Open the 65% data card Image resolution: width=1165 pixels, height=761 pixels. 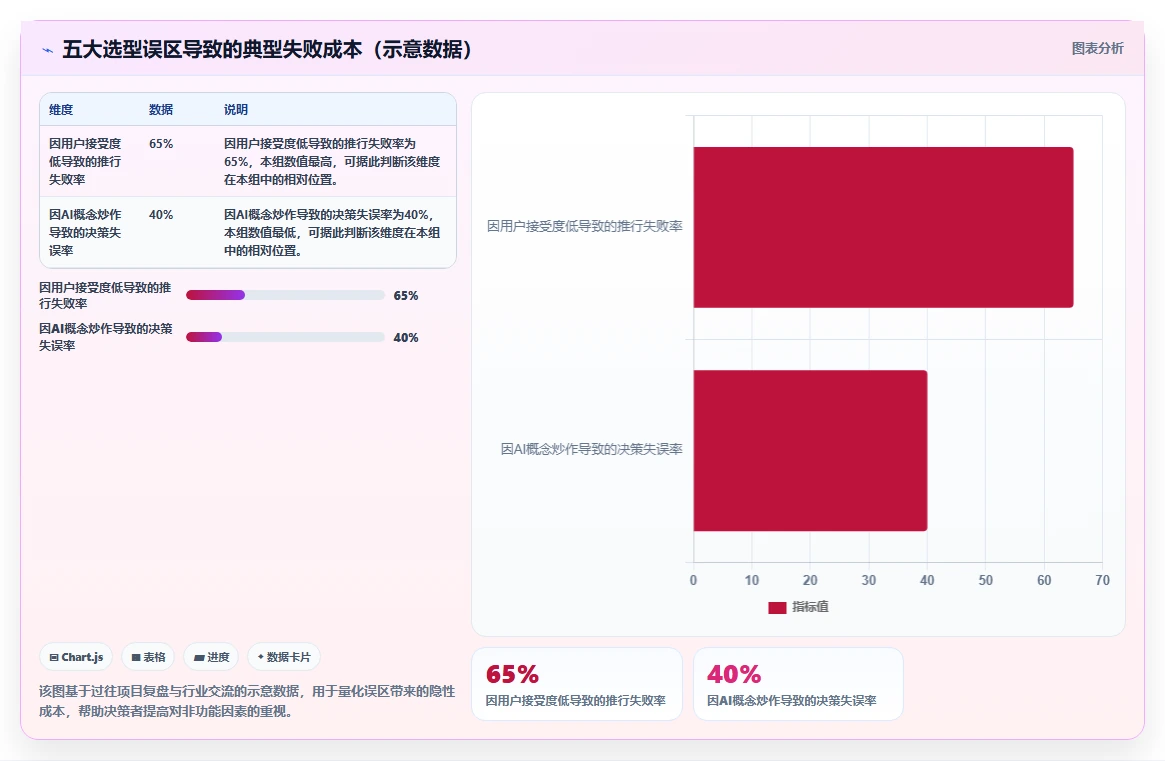(577, 684)
